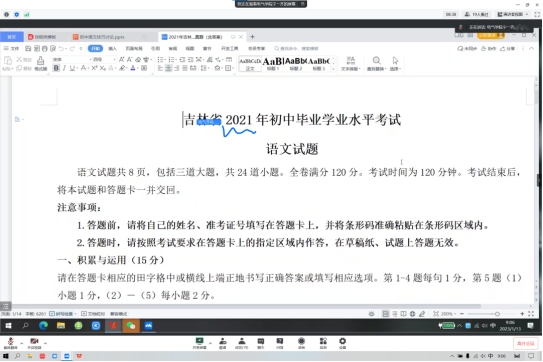
Task: Open File Explorer in the taskbar
Action: tap(61, 326)
